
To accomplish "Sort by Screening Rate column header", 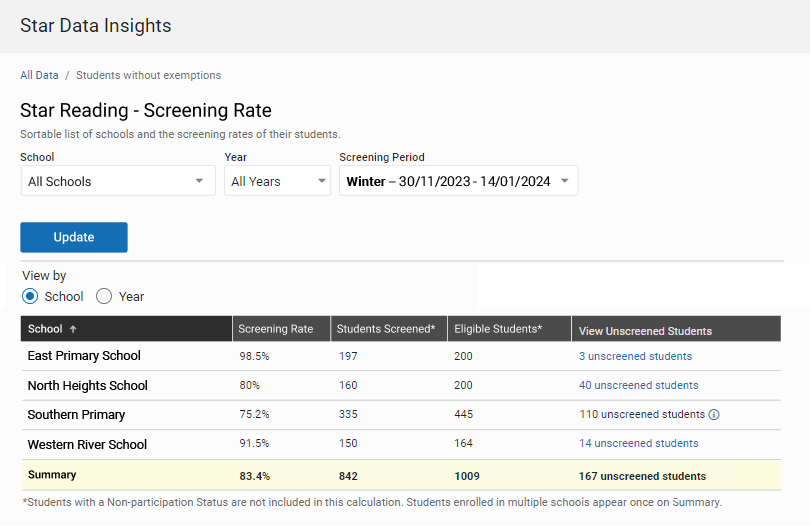I will 281,329.
